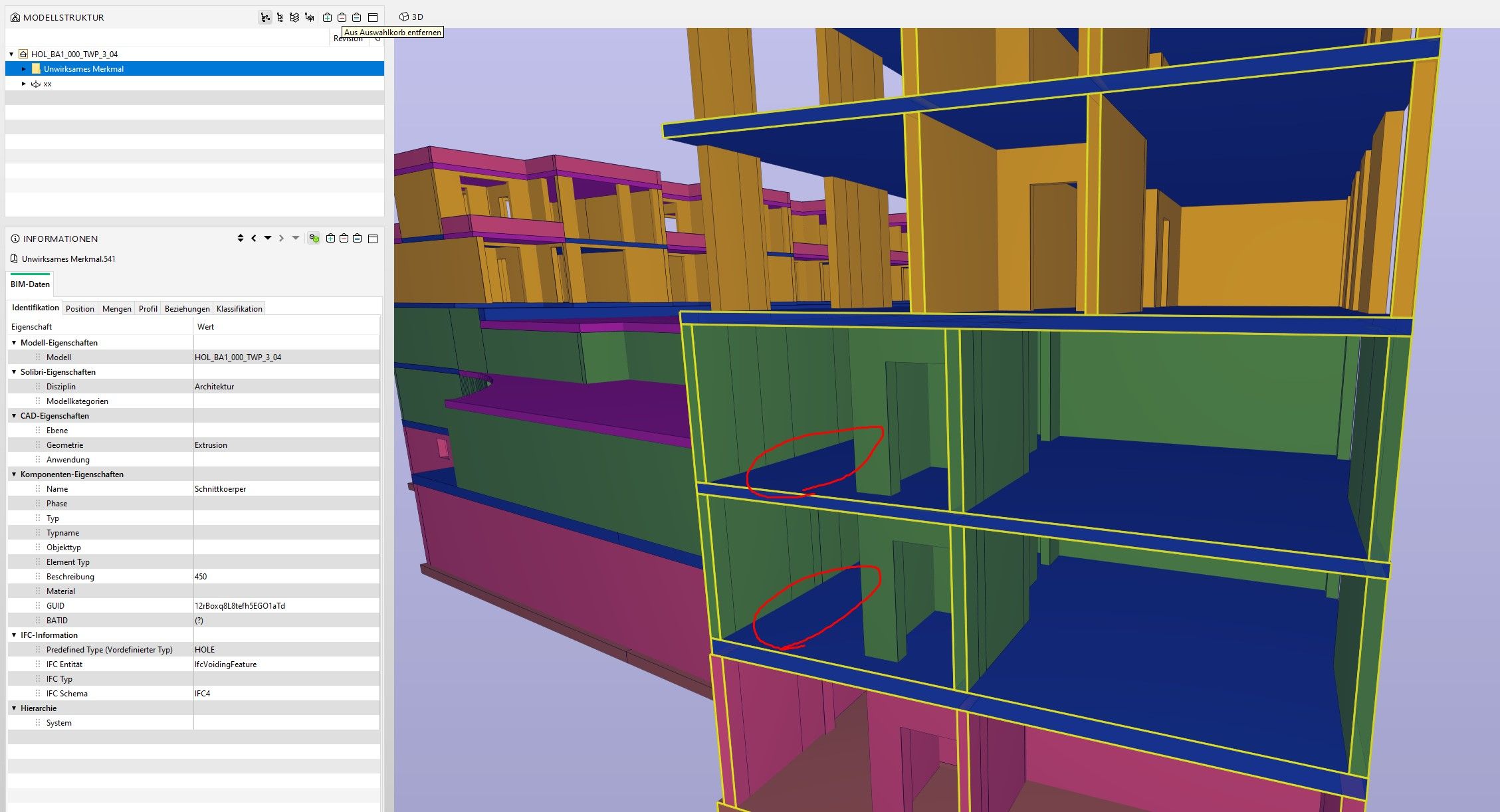
Task: Click Beschreibung value 450
Action: 201,576
